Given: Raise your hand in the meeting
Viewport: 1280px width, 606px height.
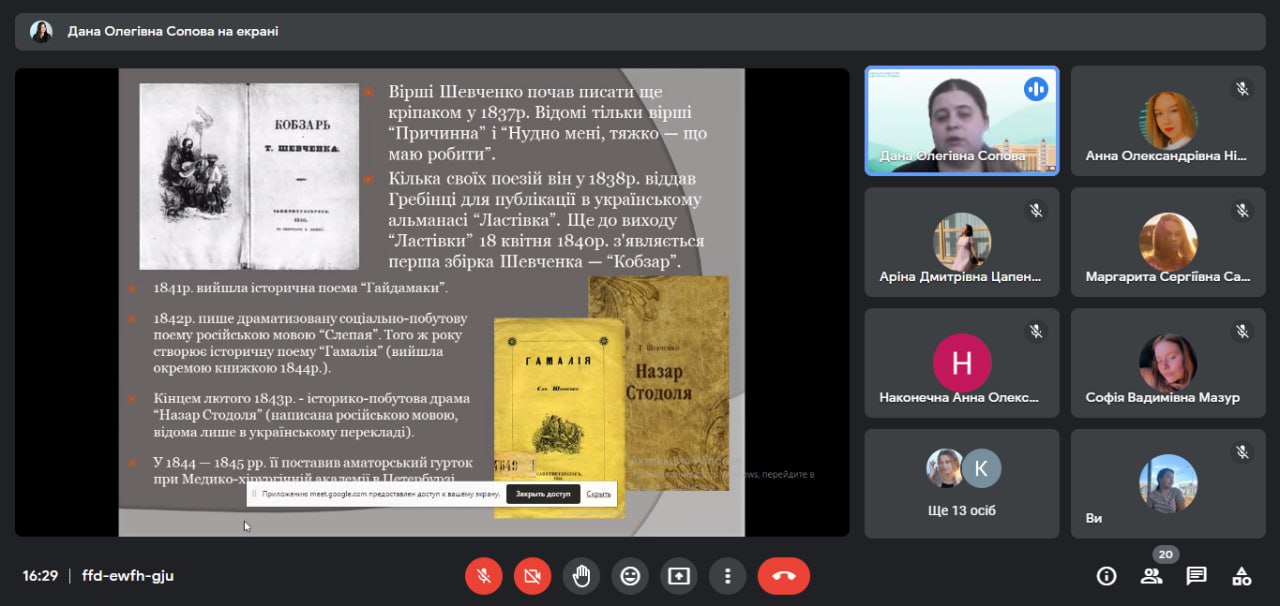Looking at the screenshot, I should [581, 576].
